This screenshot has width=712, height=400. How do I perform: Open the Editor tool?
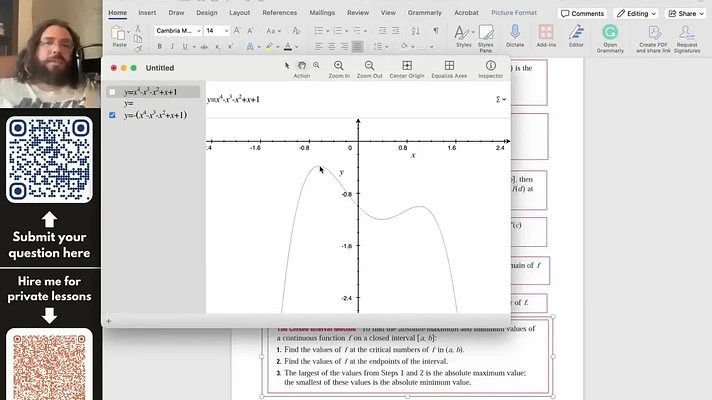576,36
